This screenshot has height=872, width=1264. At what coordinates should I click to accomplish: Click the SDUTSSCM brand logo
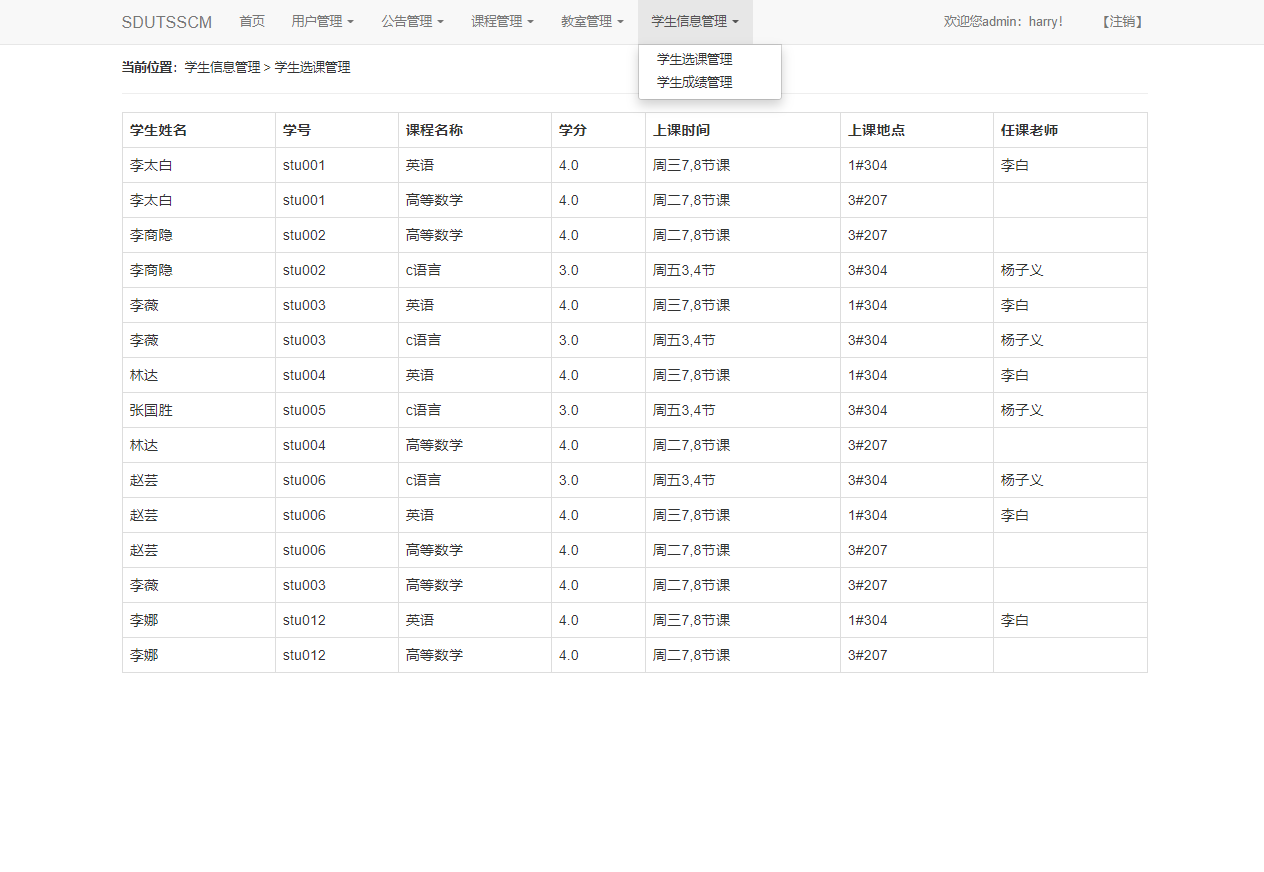tap(166, 21)
